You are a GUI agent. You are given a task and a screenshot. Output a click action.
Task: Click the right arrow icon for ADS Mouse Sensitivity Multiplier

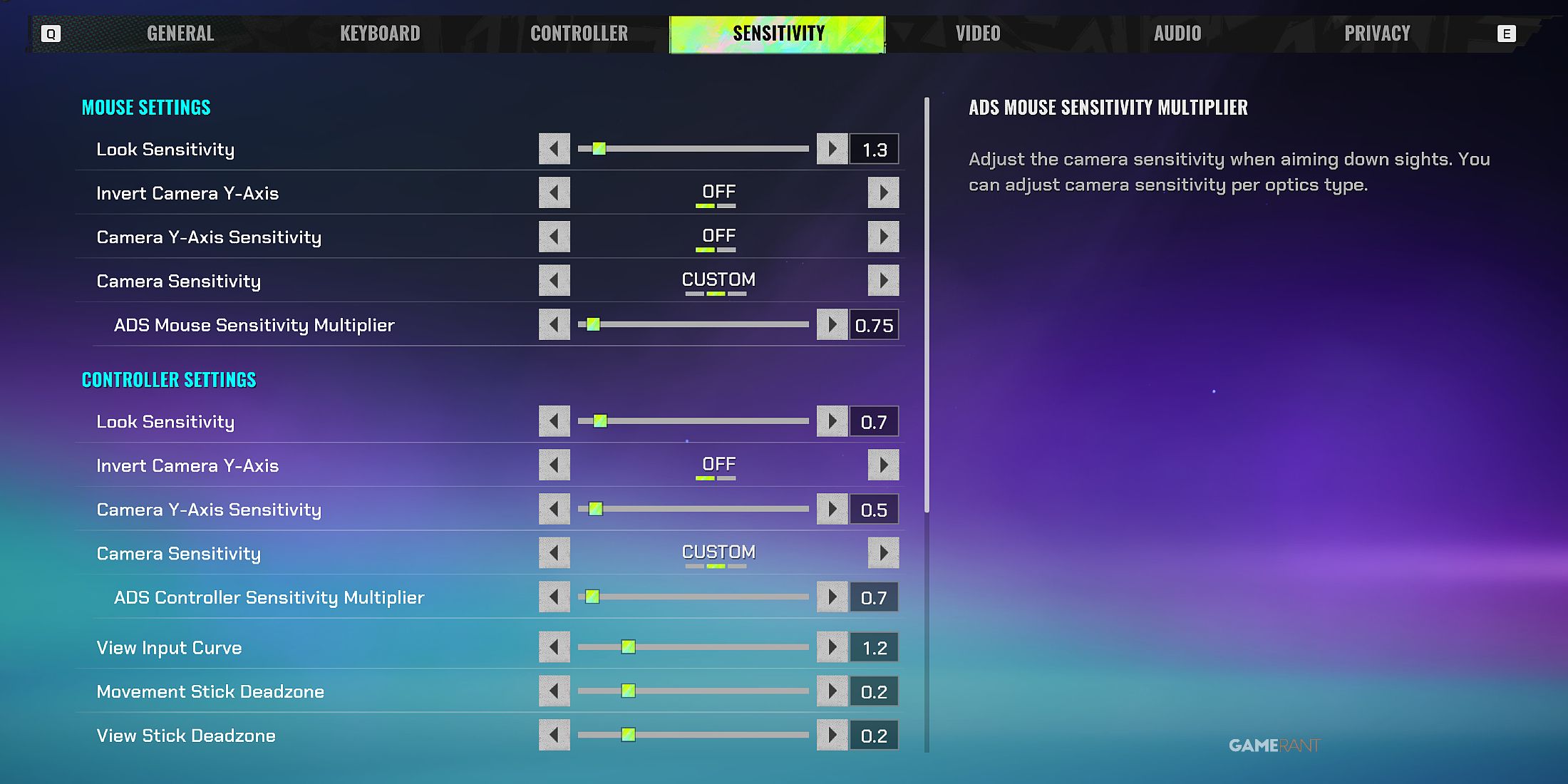tap(833, 325)
